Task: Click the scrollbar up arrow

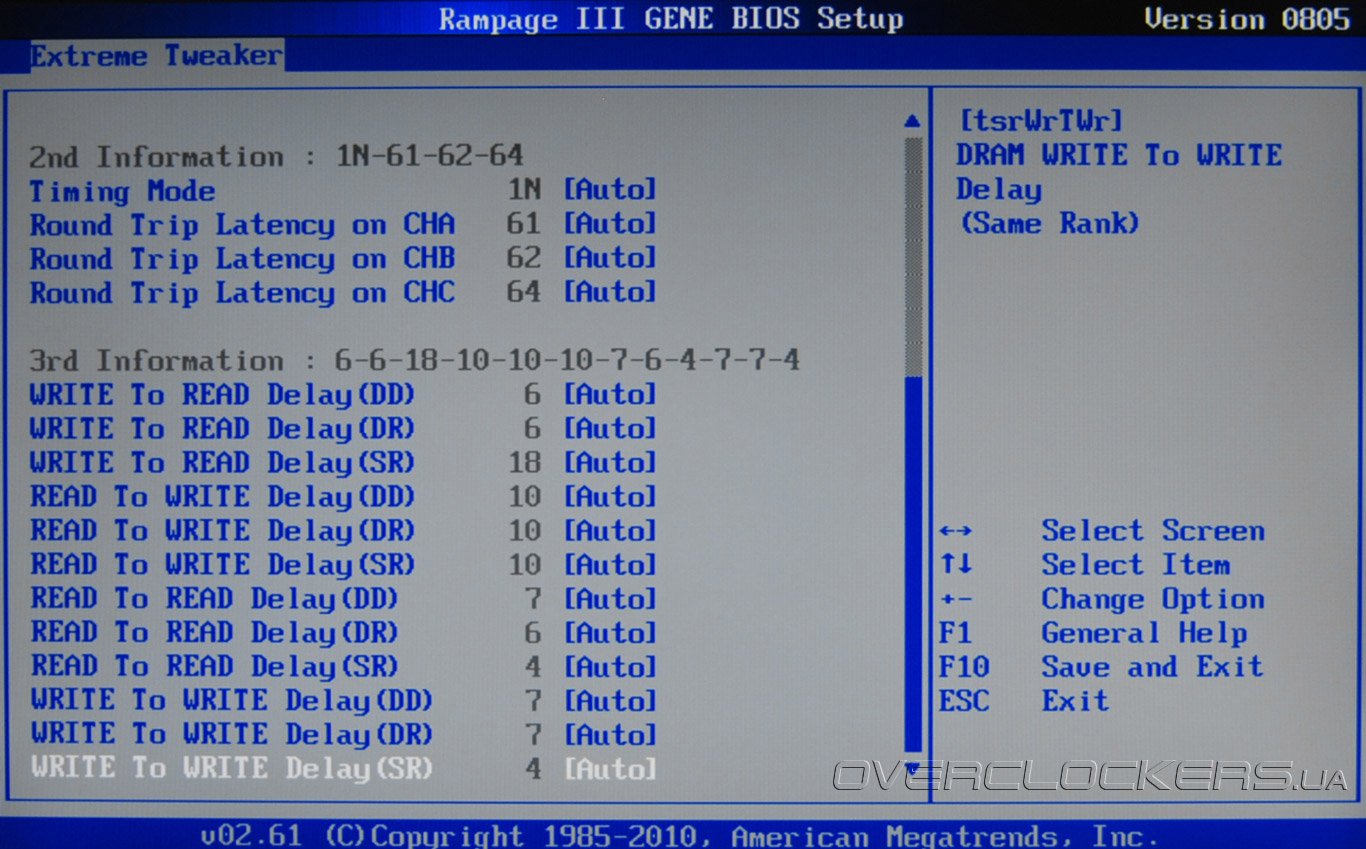Action: tap(912, 121)
